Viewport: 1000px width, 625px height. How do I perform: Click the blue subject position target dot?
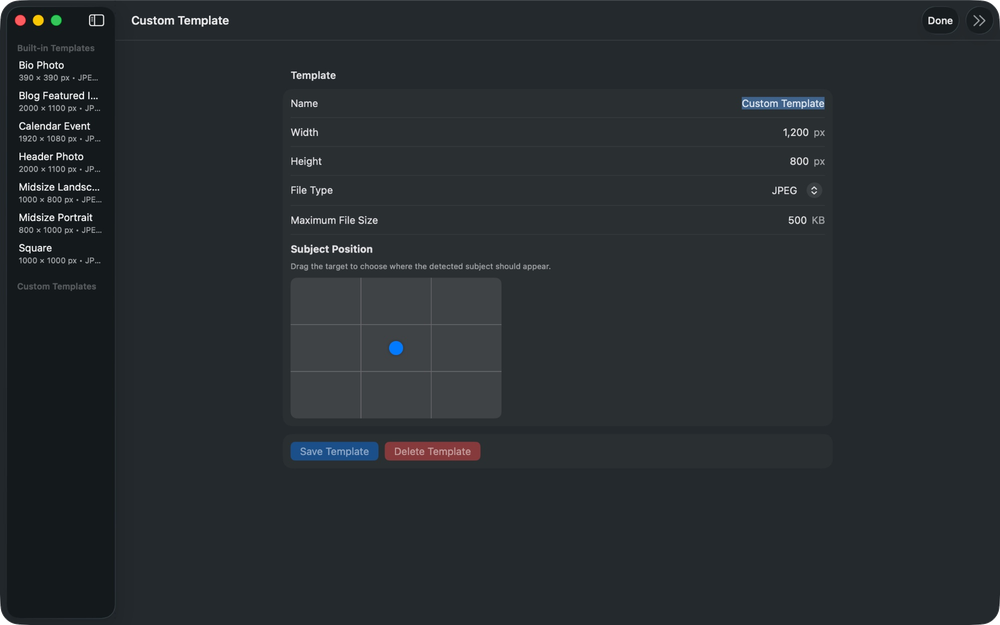[396, 348]
